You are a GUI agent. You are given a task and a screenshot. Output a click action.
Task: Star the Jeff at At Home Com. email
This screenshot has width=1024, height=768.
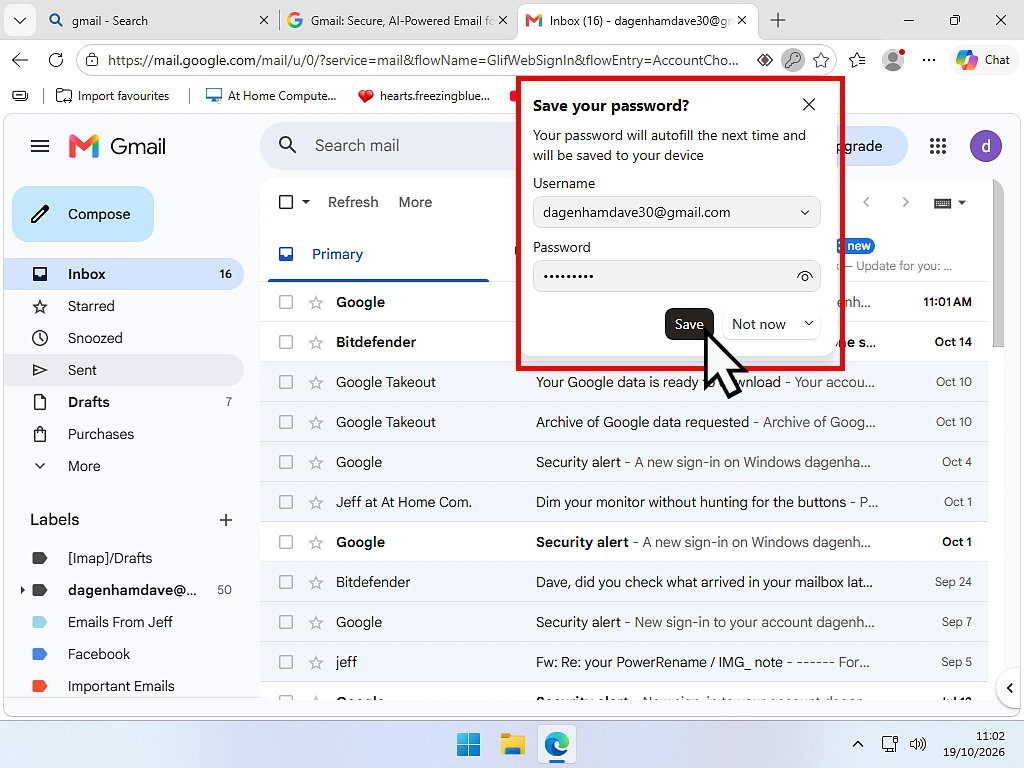pyautogui.click(x=316, y=502)
